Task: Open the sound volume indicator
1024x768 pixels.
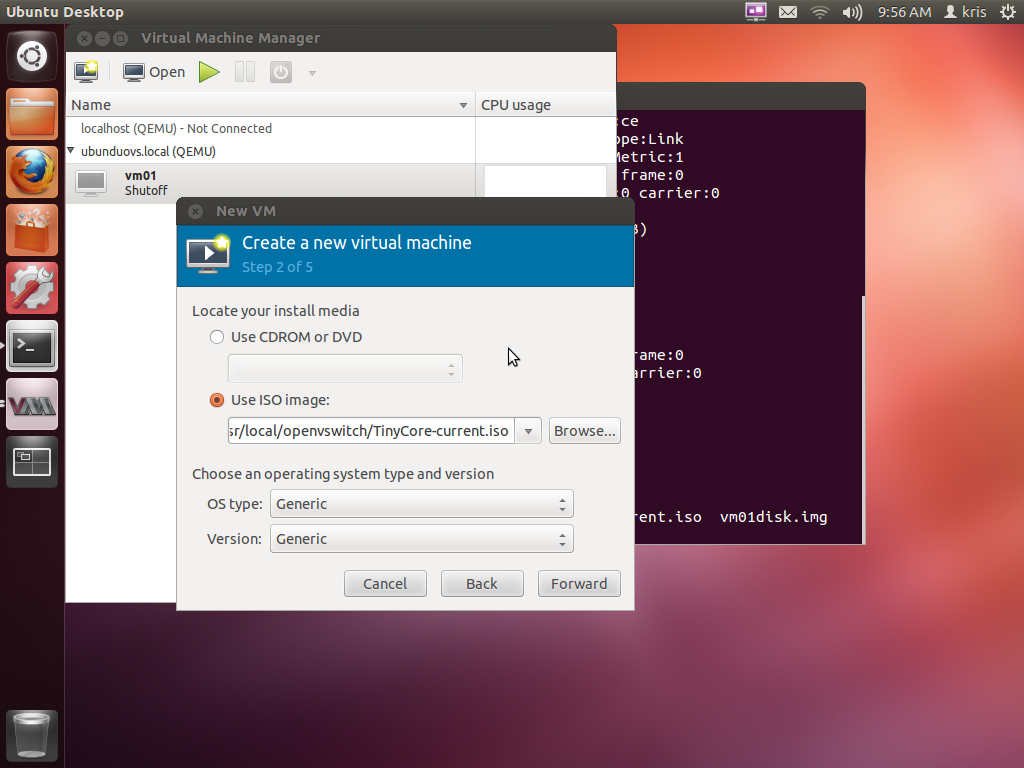Action: (x=852, y=12)
